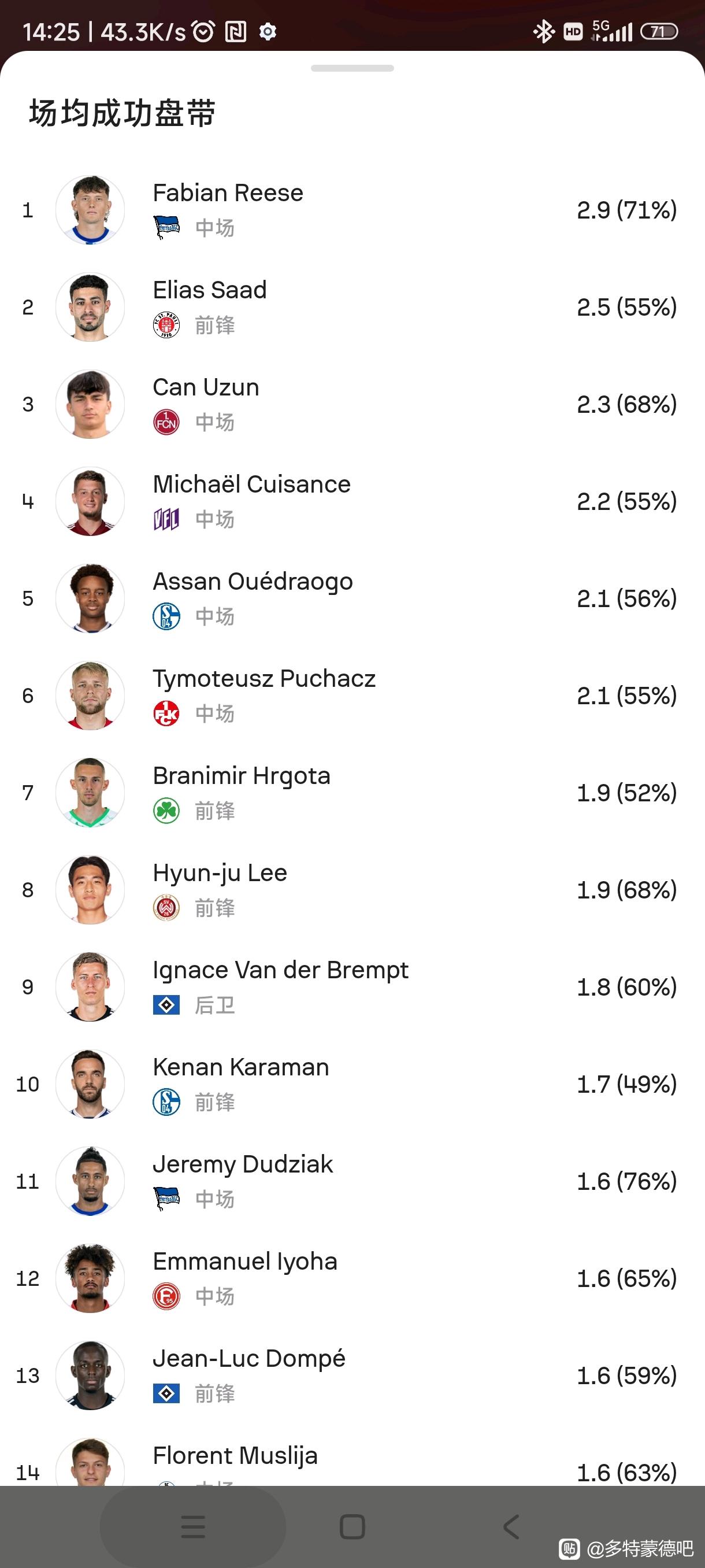Tap the FC St. Pauli logo under Elias Saad
The height and width of the screenshot is (1568, 705).
[x=166, y=325]
